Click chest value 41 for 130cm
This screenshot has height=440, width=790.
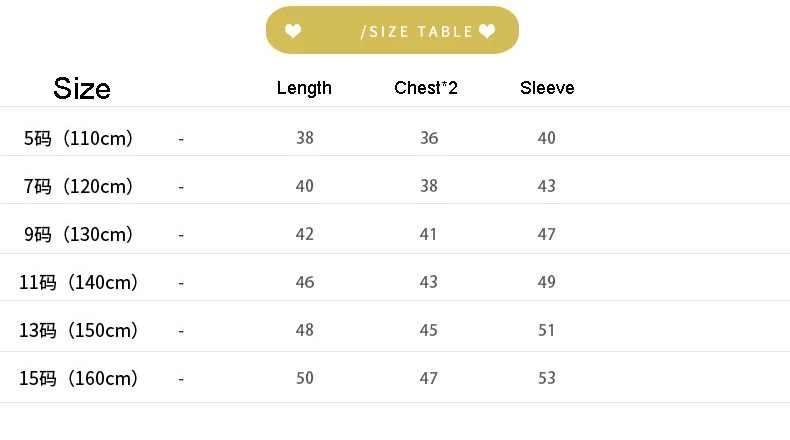[x=428, y=234]
